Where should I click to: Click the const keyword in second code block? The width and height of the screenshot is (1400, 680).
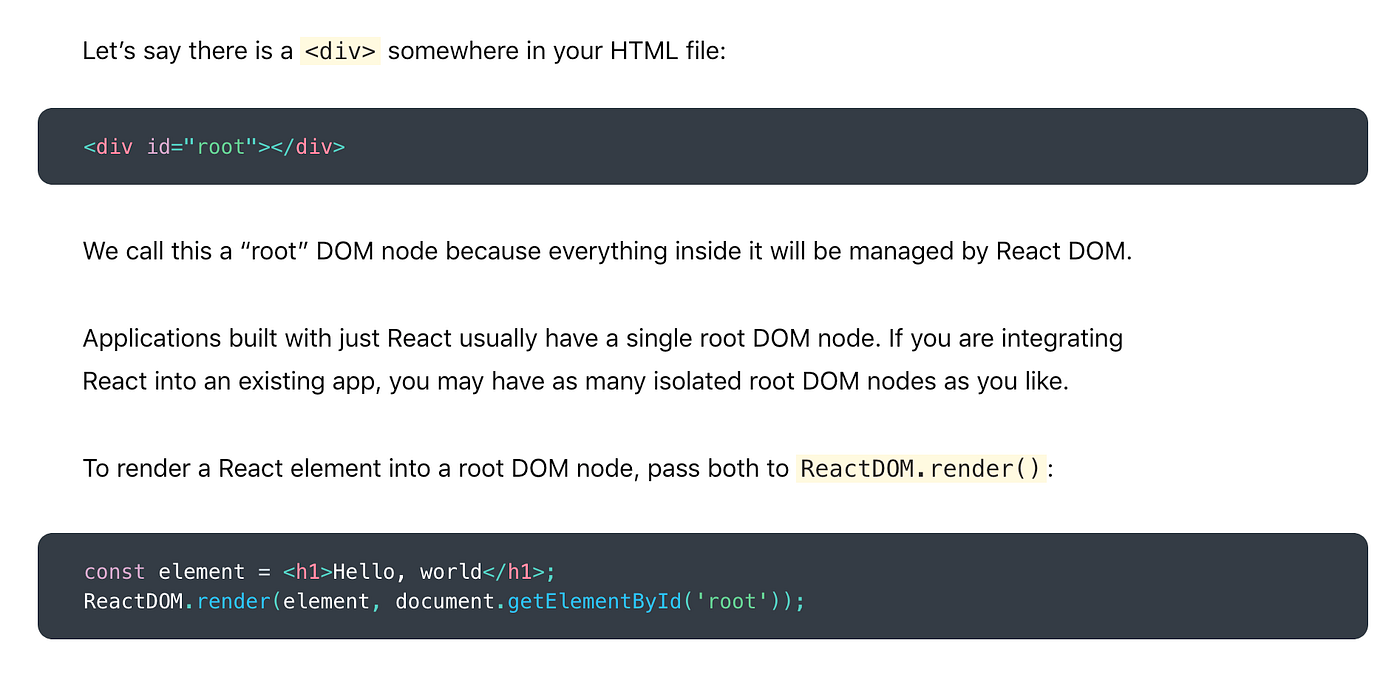pyautogui.click(x=113, y=571)
